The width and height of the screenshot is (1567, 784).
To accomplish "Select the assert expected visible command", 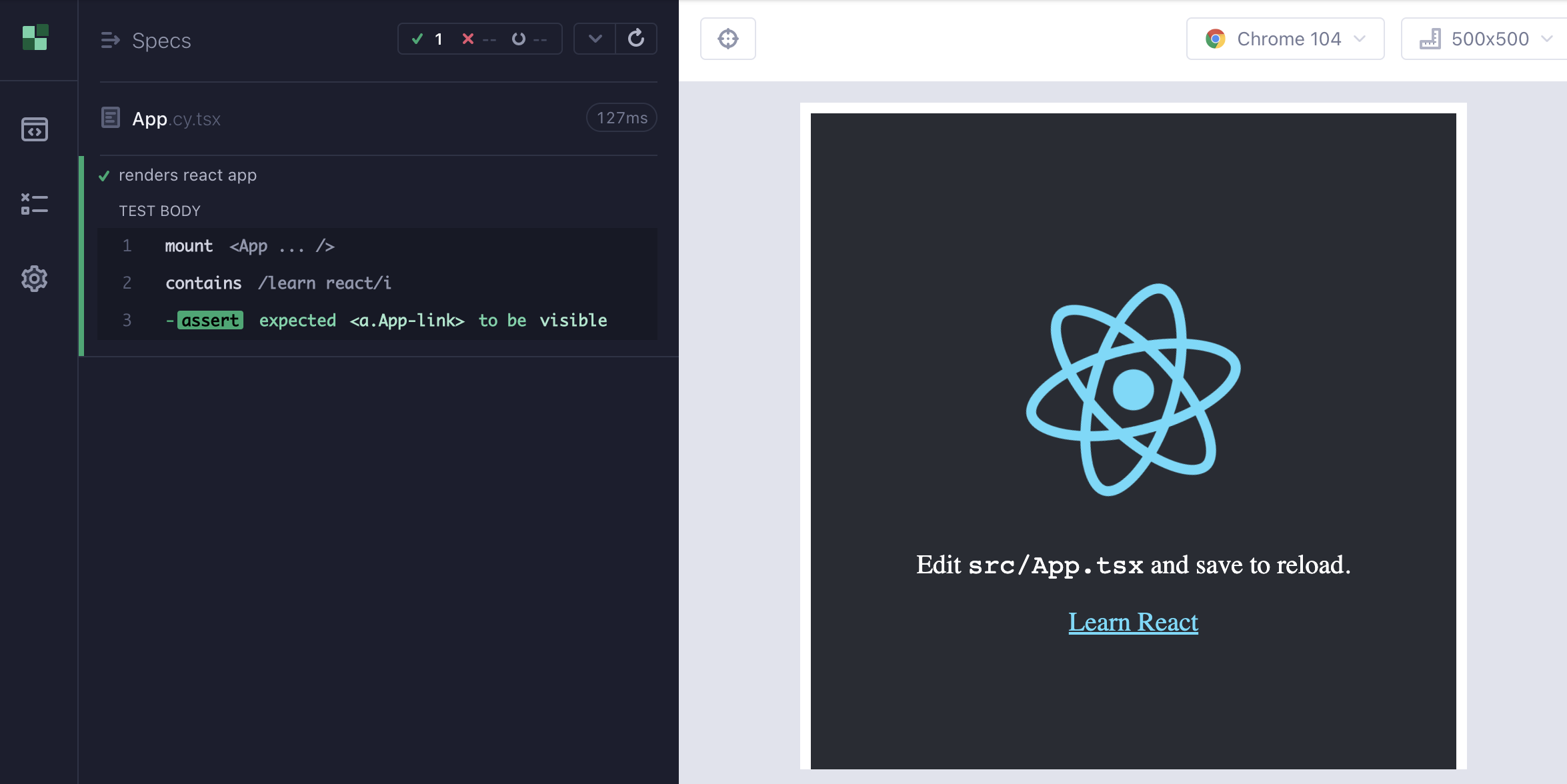I will pyautogui.click(x=377, y=320).
